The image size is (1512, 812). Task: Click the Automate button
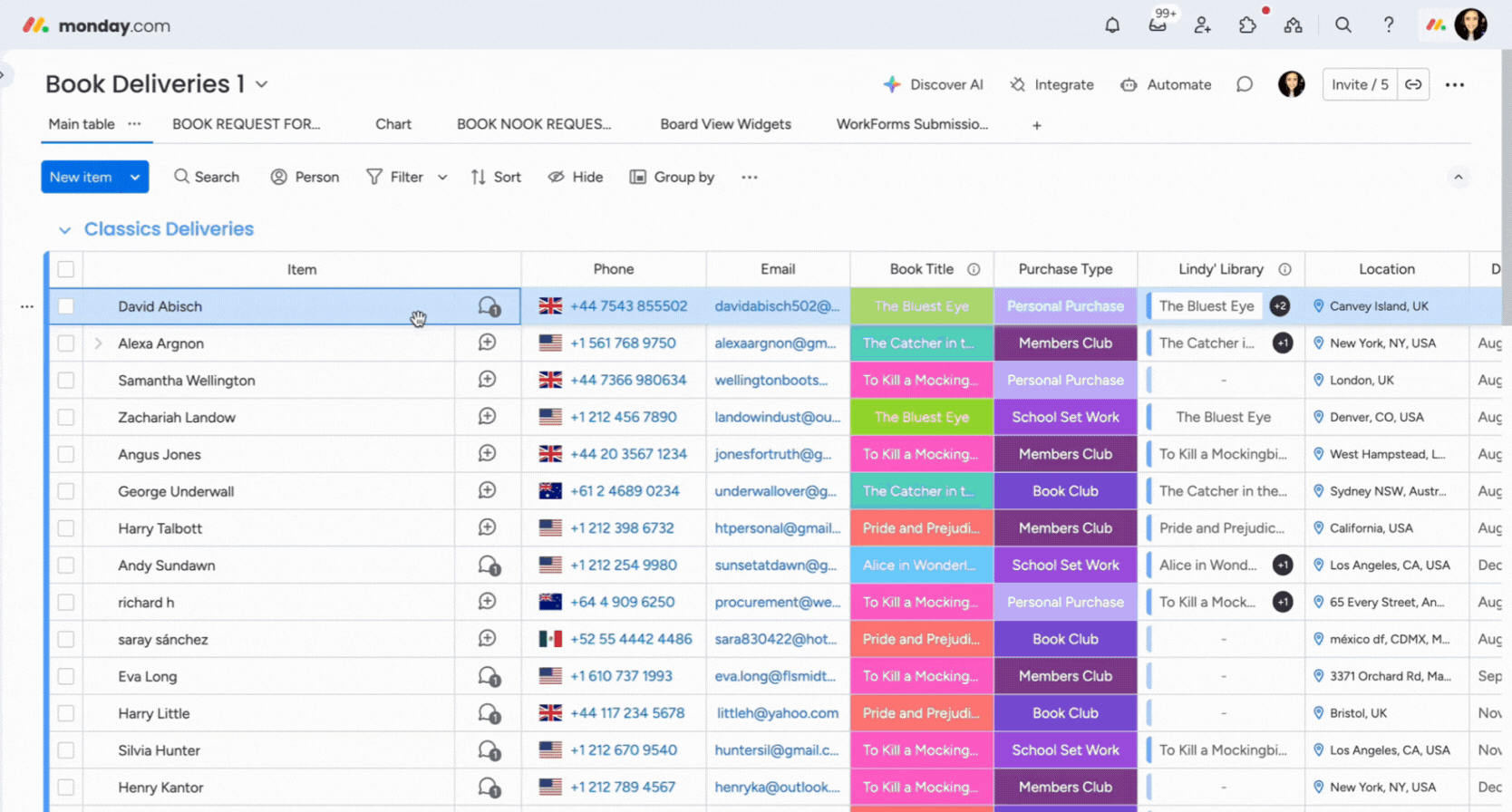point(1166,84)
